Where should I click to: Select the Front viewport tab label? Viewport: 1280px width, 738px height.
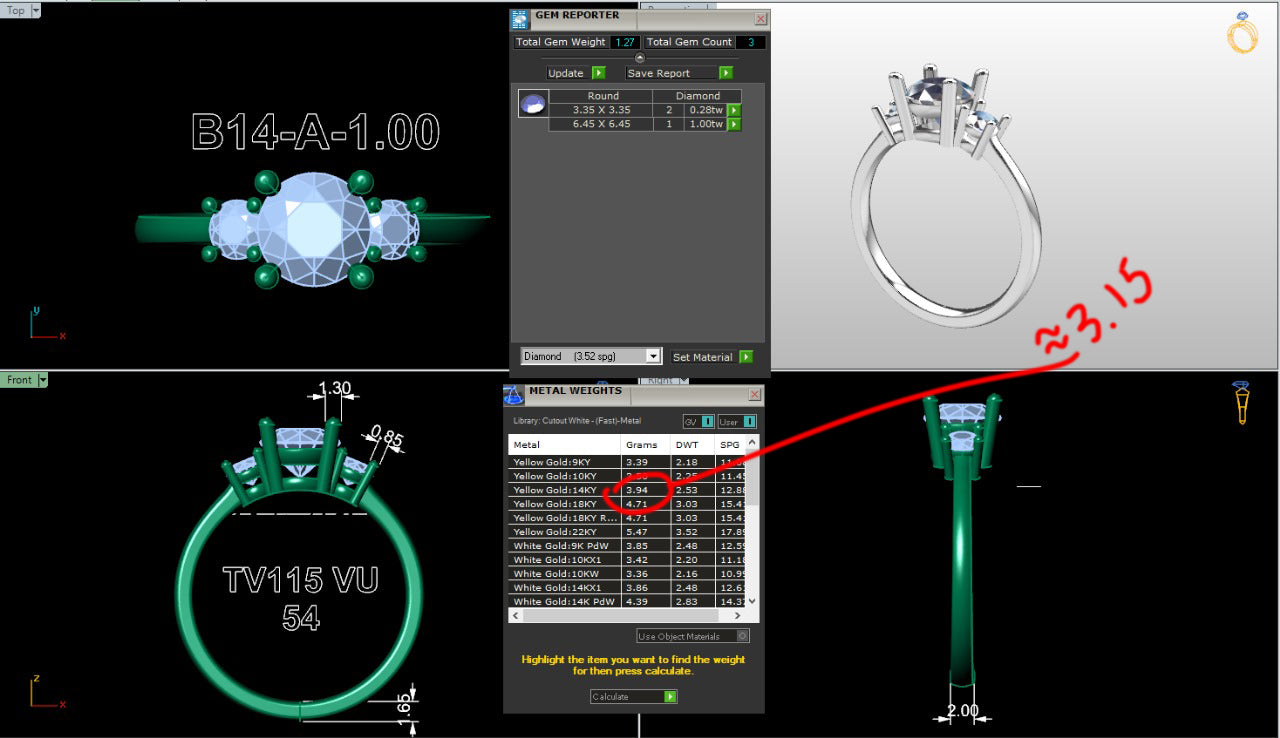point(19,380)
